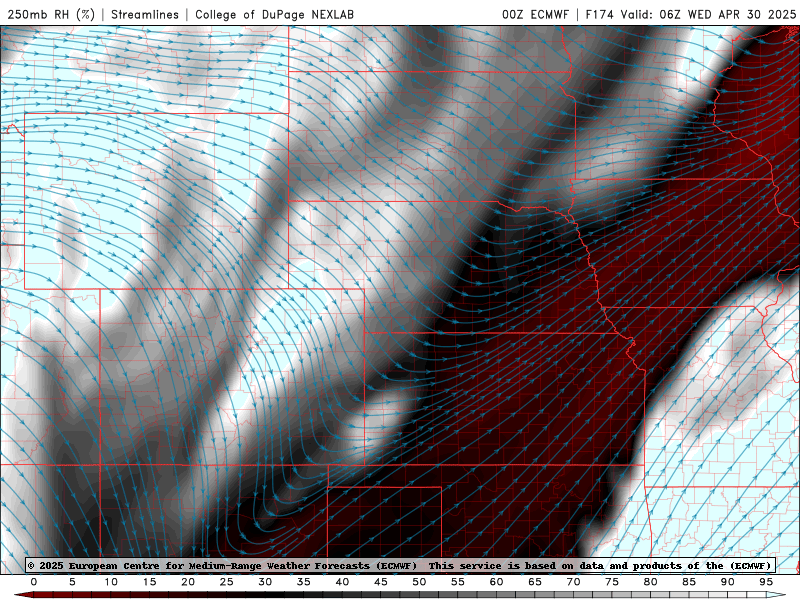Select "F174 Valid: 06Z WED APR 30 2025" text

coord(690,14)
